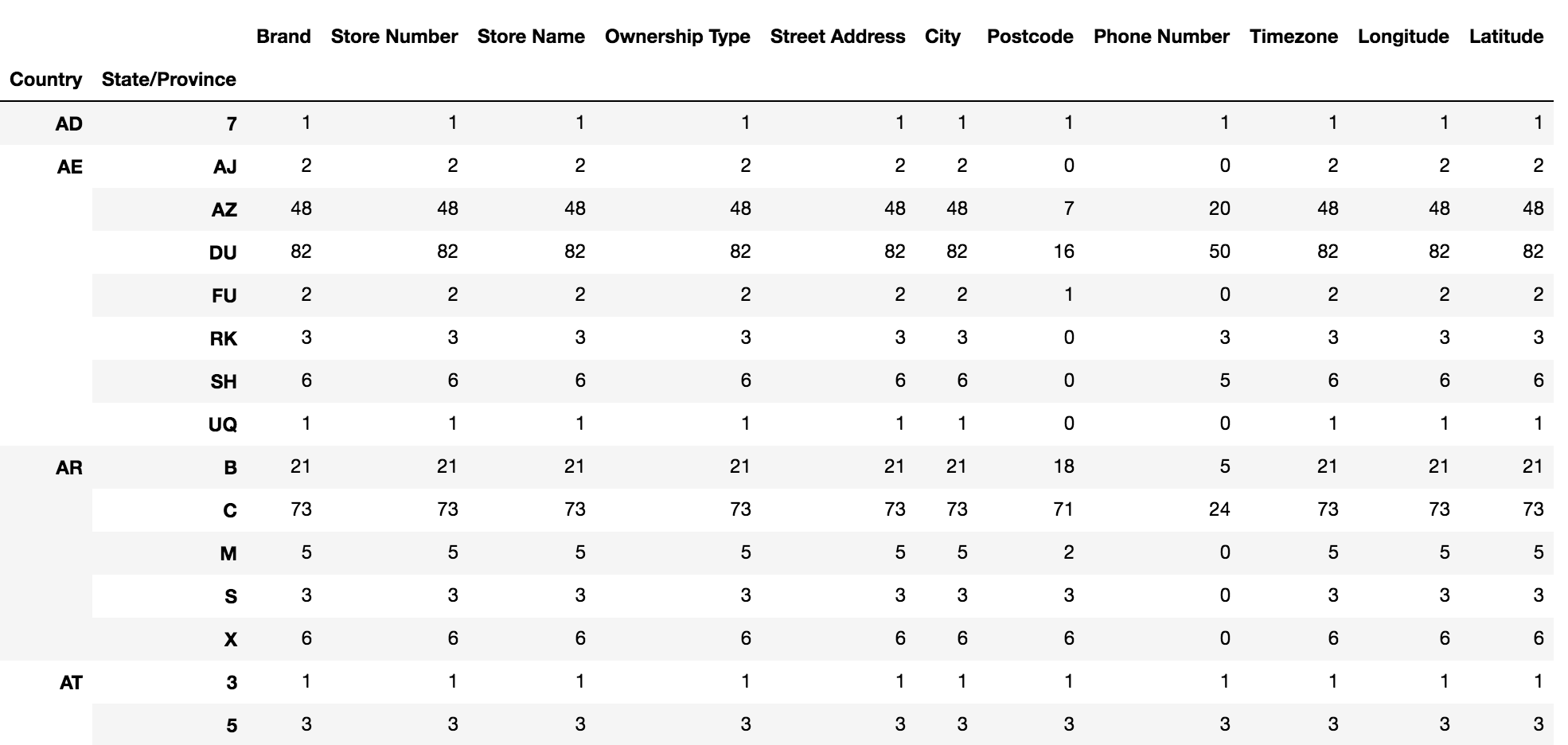This screenshot has width=1568, height=745.
Task: Click the AE country row label
Action: point(70,167)
